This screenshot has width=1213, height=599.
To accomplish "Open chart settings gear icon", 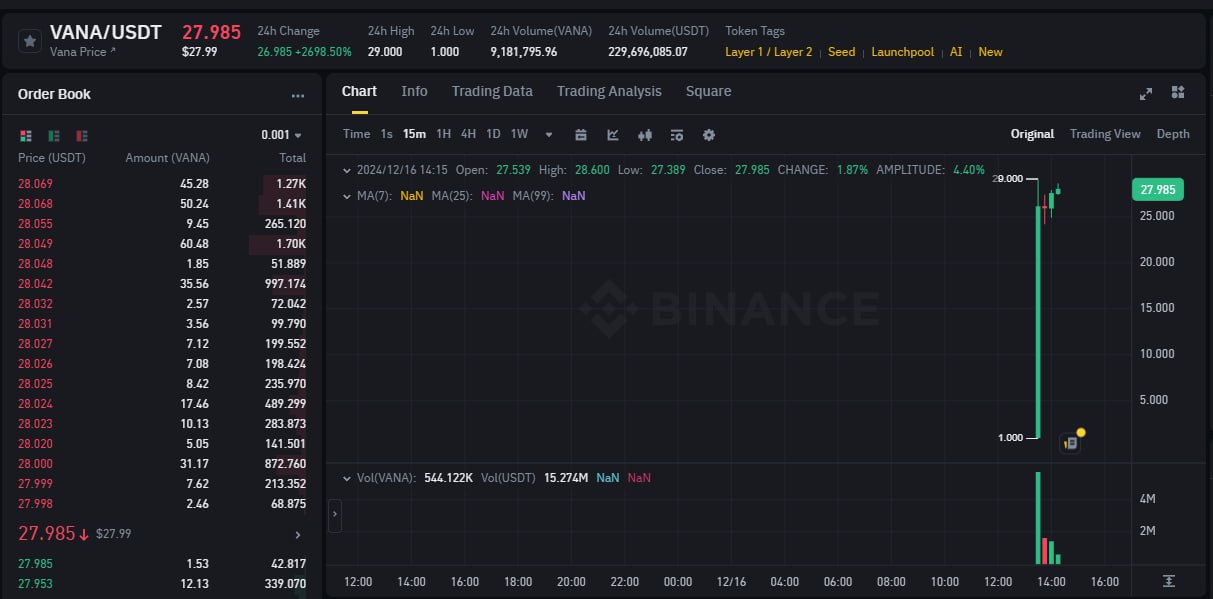I will [x=709, y=134].
